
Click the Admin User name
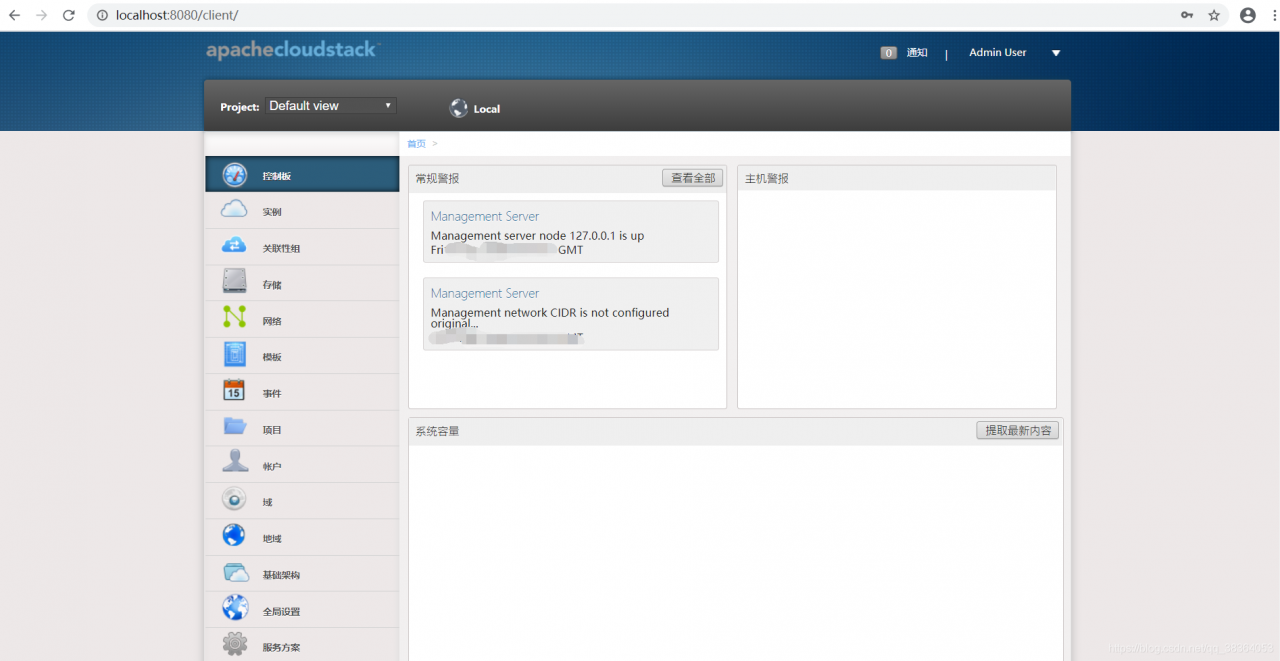(997, 53)
